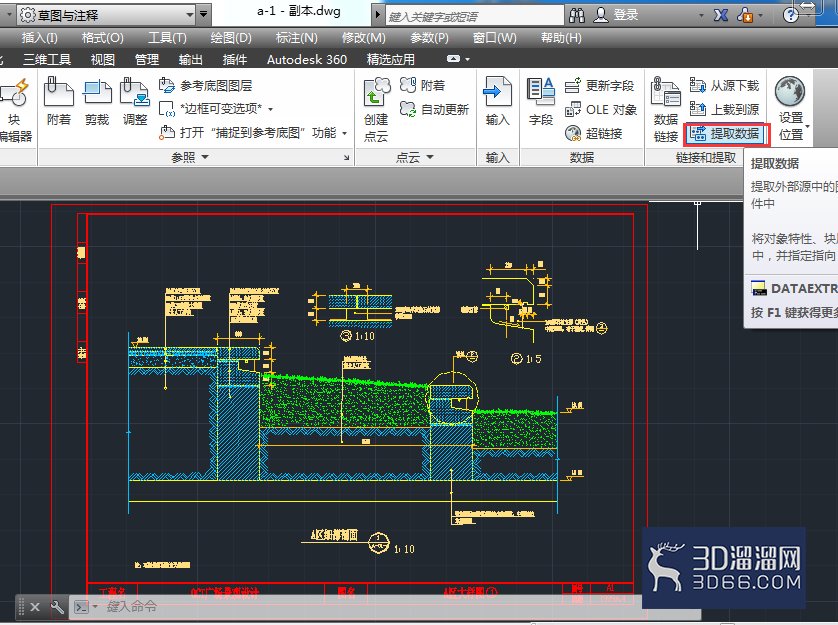Close the command line with X

(x=35, y=607)
